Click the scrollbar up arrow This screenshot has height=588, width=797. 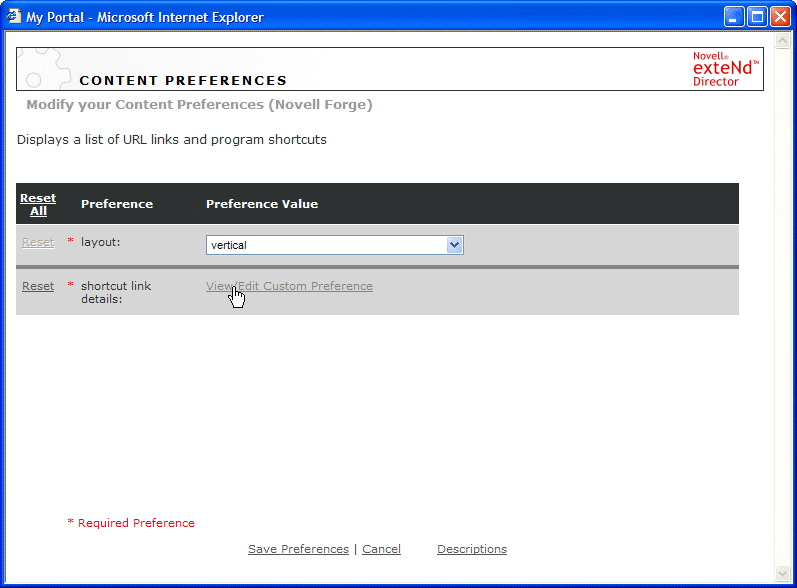point(782,41)
